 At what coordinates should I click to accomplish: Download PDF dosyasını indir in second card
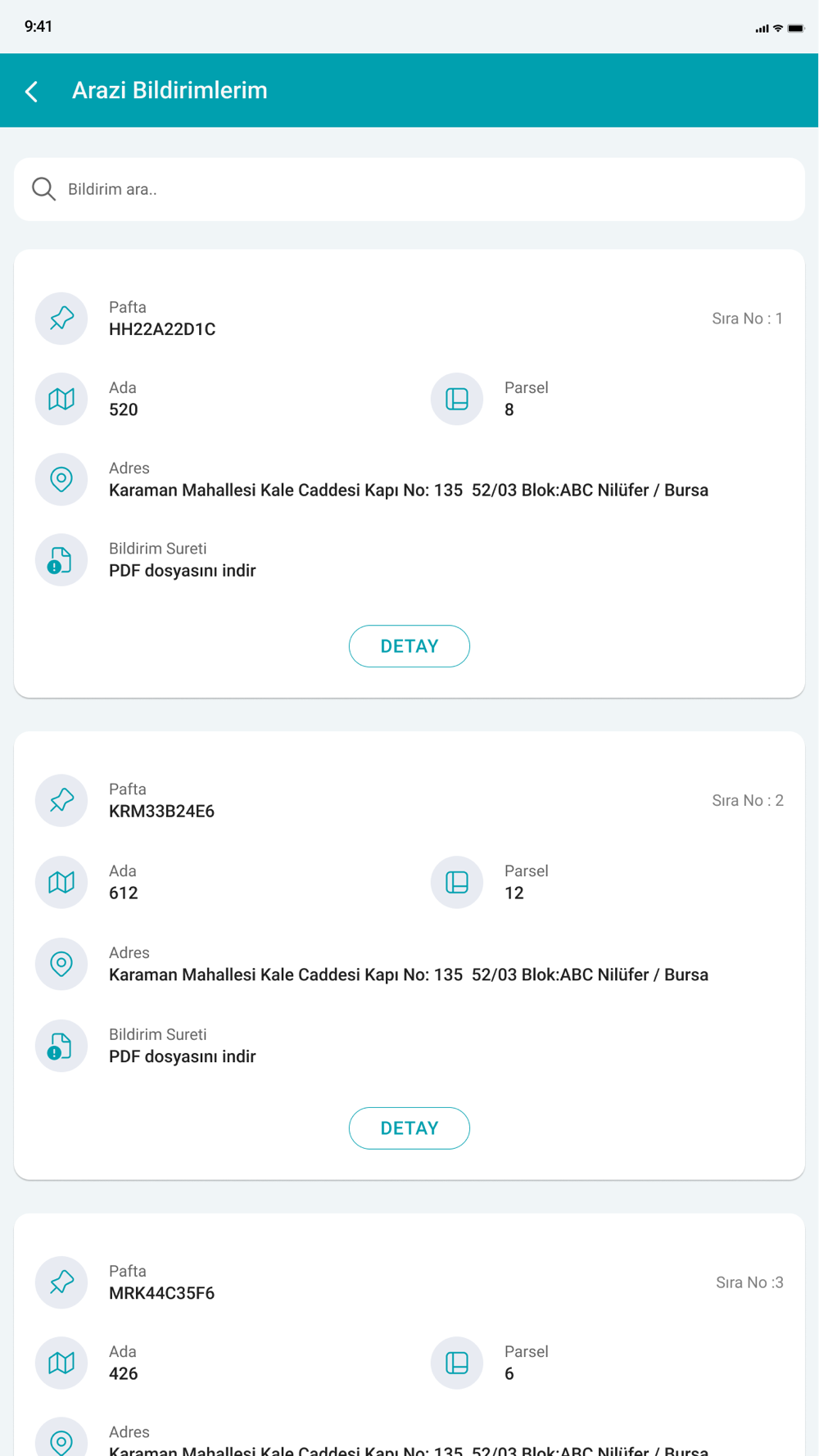click(183, 1056)
